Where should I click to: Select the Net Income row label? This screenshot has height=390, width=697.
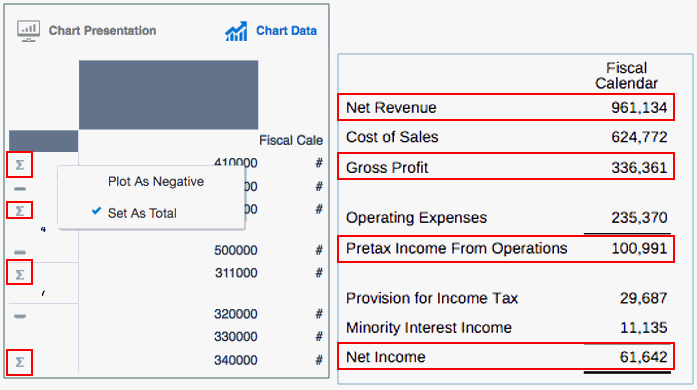[386, 357]
